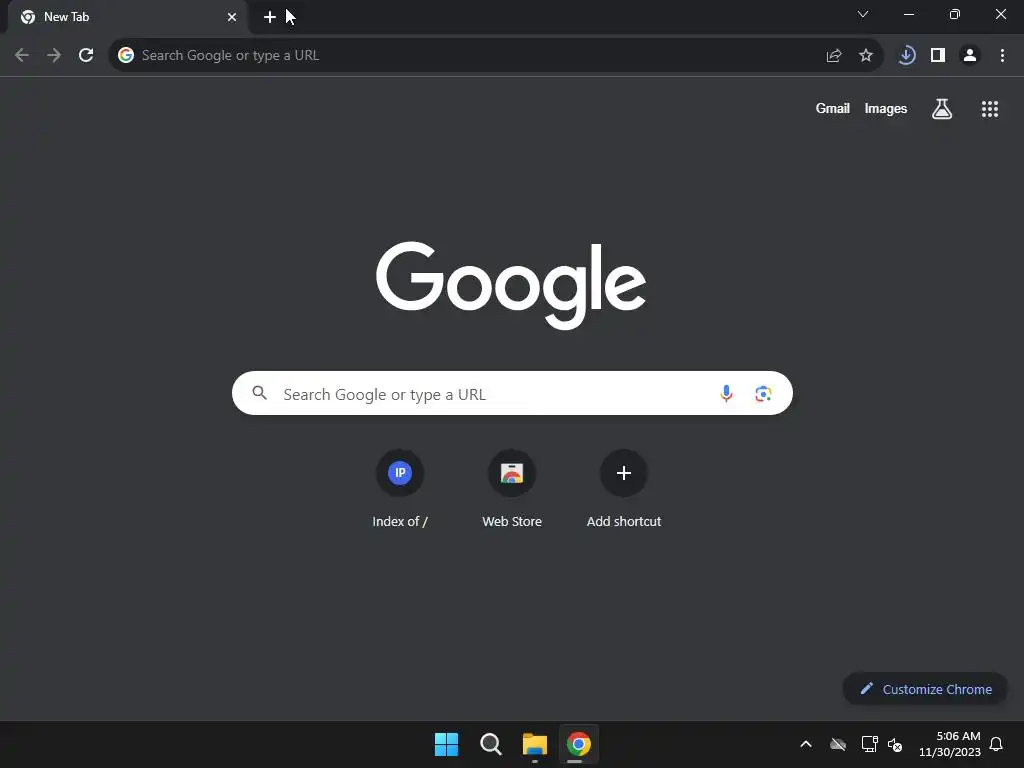Open Index of / shortcut
This screenshot has height=768, width=1024.
(400, 489)
